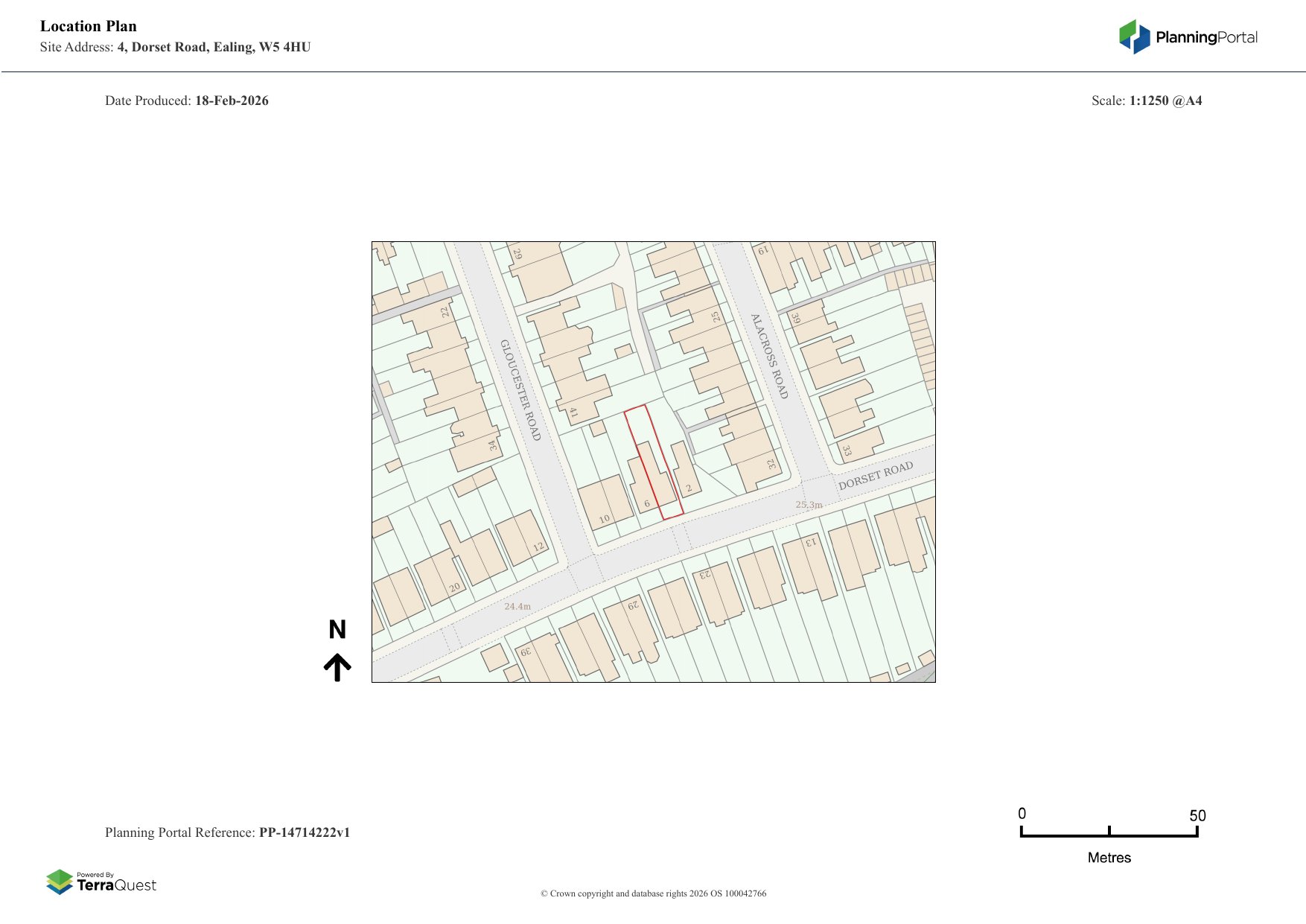Screen dimensions: 1306x924
Task: Click the 50 metre scale bar
Action: pyautogui.click(x=1109, y=832)
